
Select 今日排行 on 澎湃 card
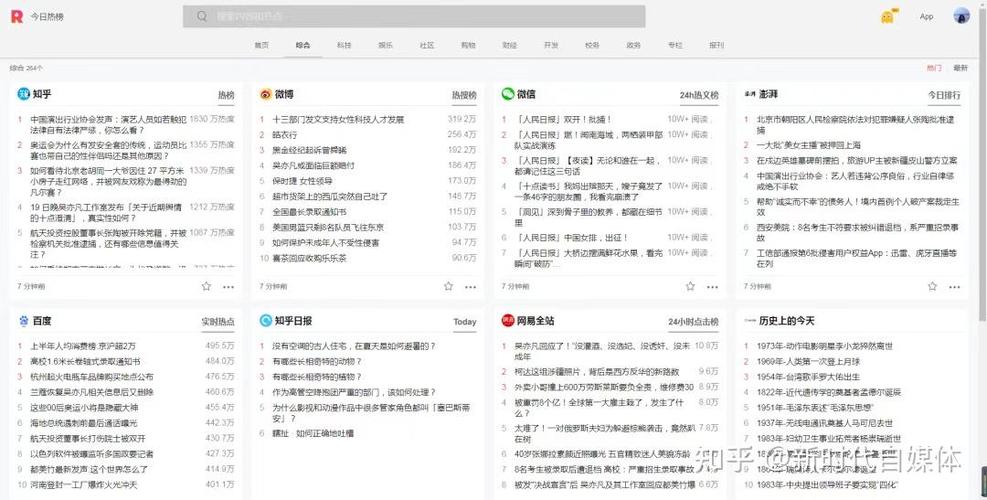coord(944,95)
